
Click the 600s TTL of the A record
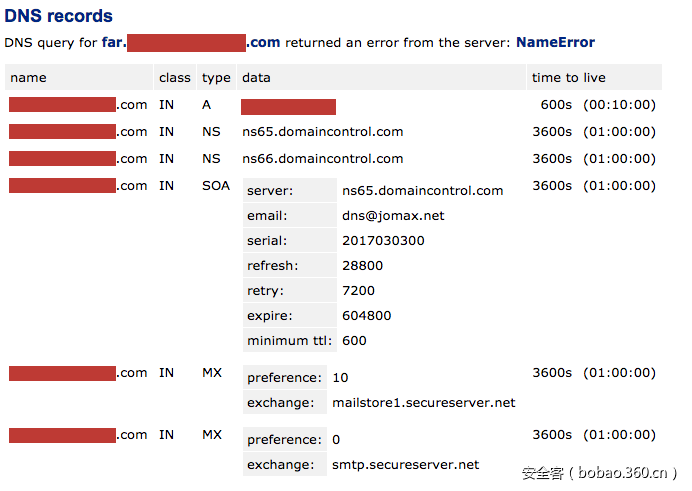(555, 105)
